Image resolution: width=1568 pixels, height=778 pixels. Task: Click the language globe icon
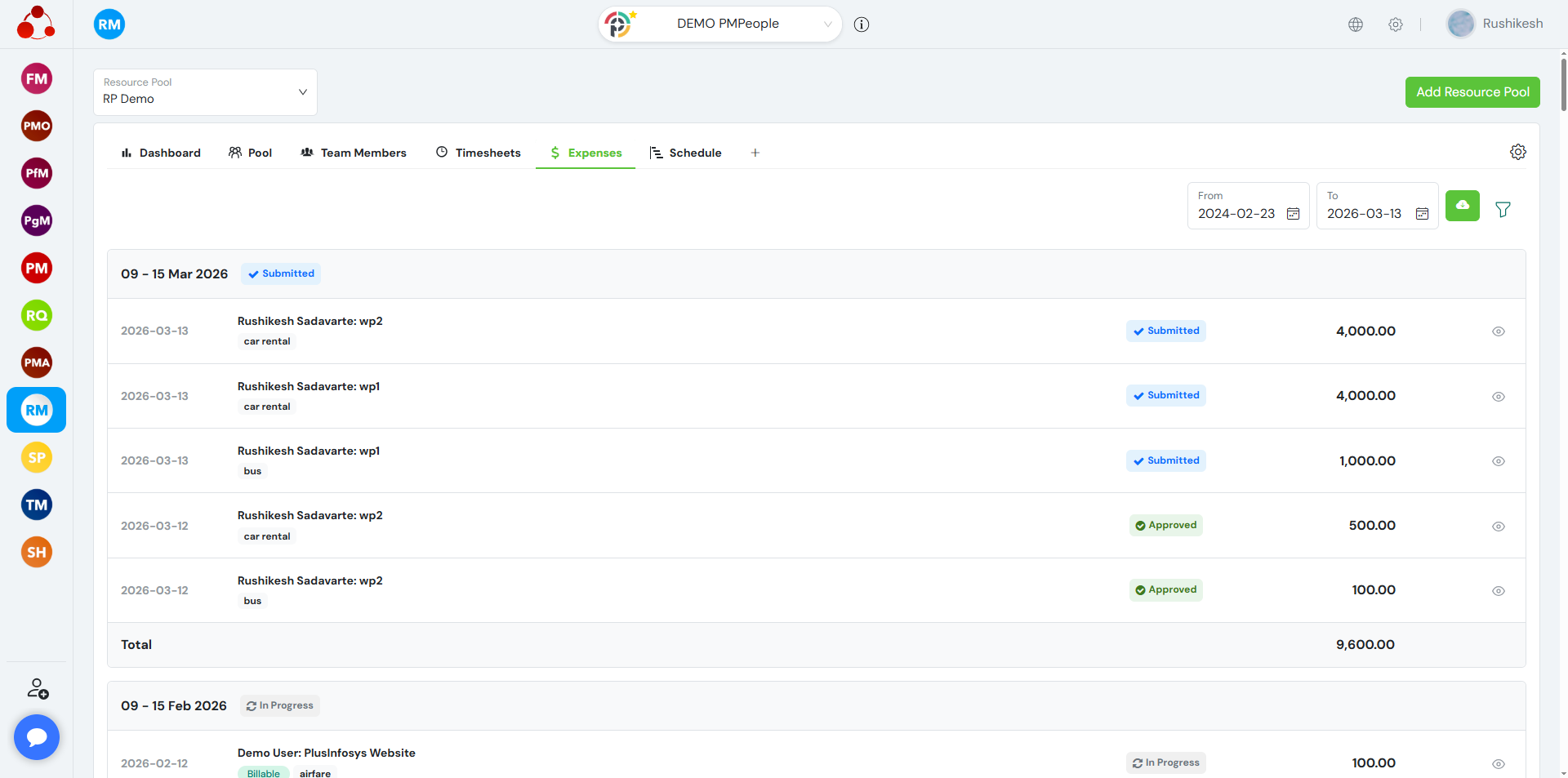point(1356,24)
